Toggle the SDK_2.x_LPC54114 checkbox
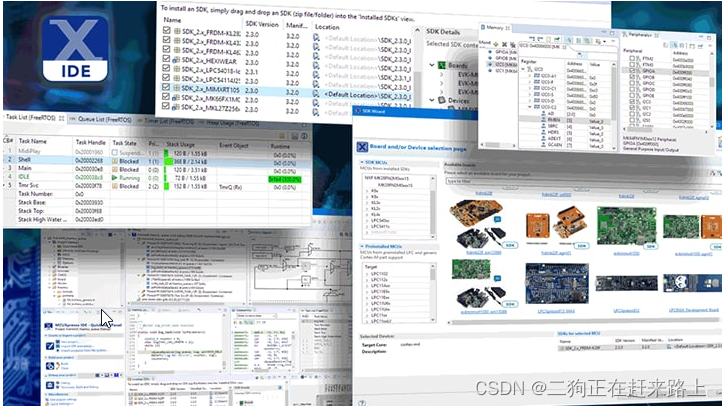Screen dimensions: 722x407 166,78
